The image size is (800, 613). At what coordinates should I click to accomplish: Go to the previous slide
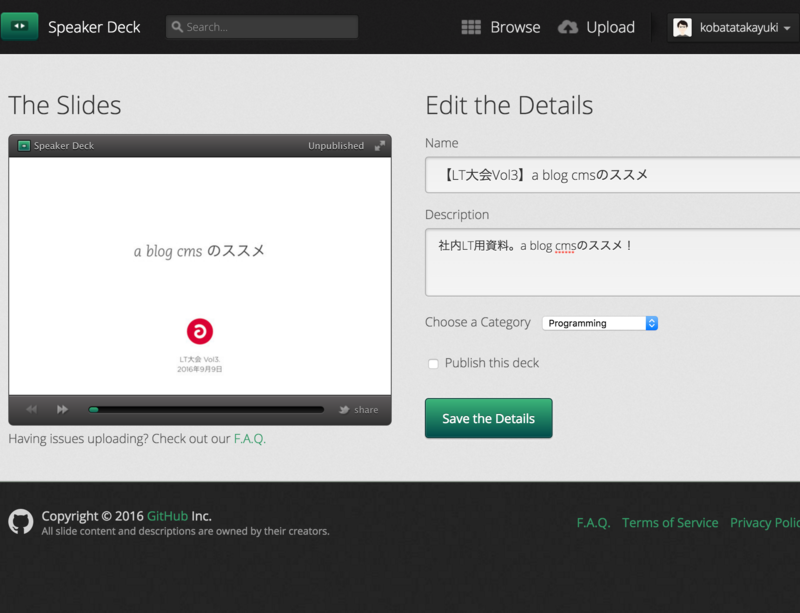coord(31,409)
